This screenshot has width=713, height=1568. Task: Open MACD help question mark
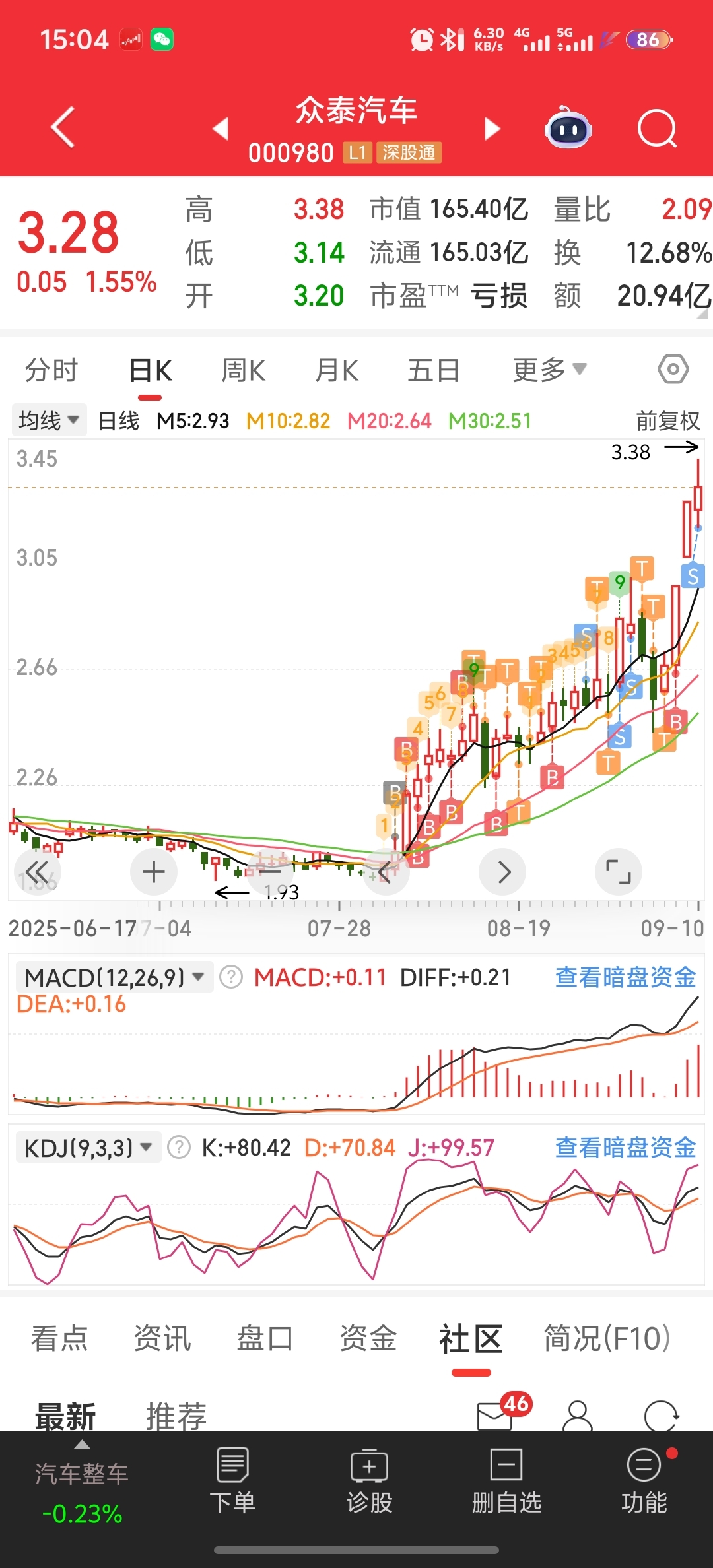(x=231, y=977)
